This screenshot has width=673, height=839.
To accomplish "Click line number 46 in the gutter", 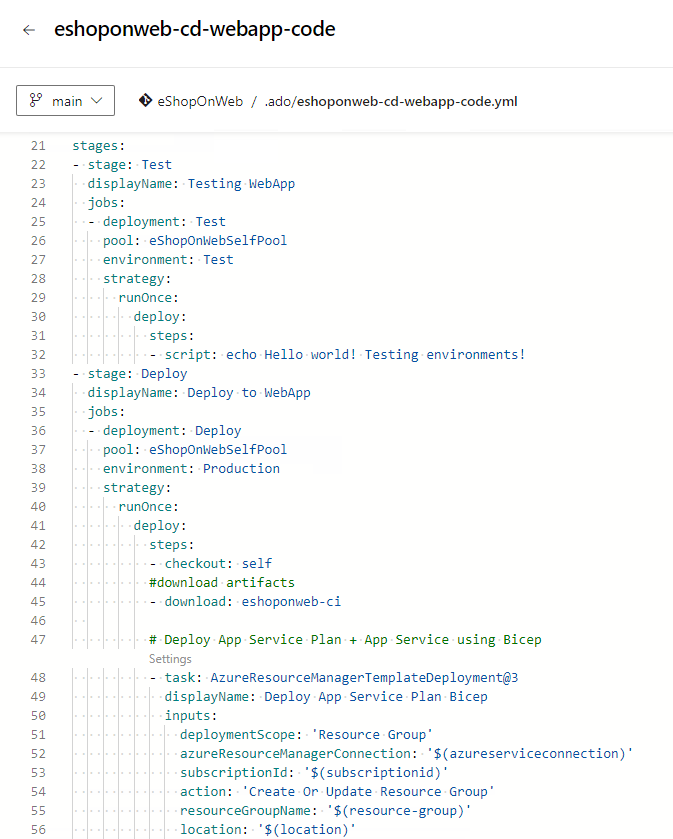I will tap(38, 621).
